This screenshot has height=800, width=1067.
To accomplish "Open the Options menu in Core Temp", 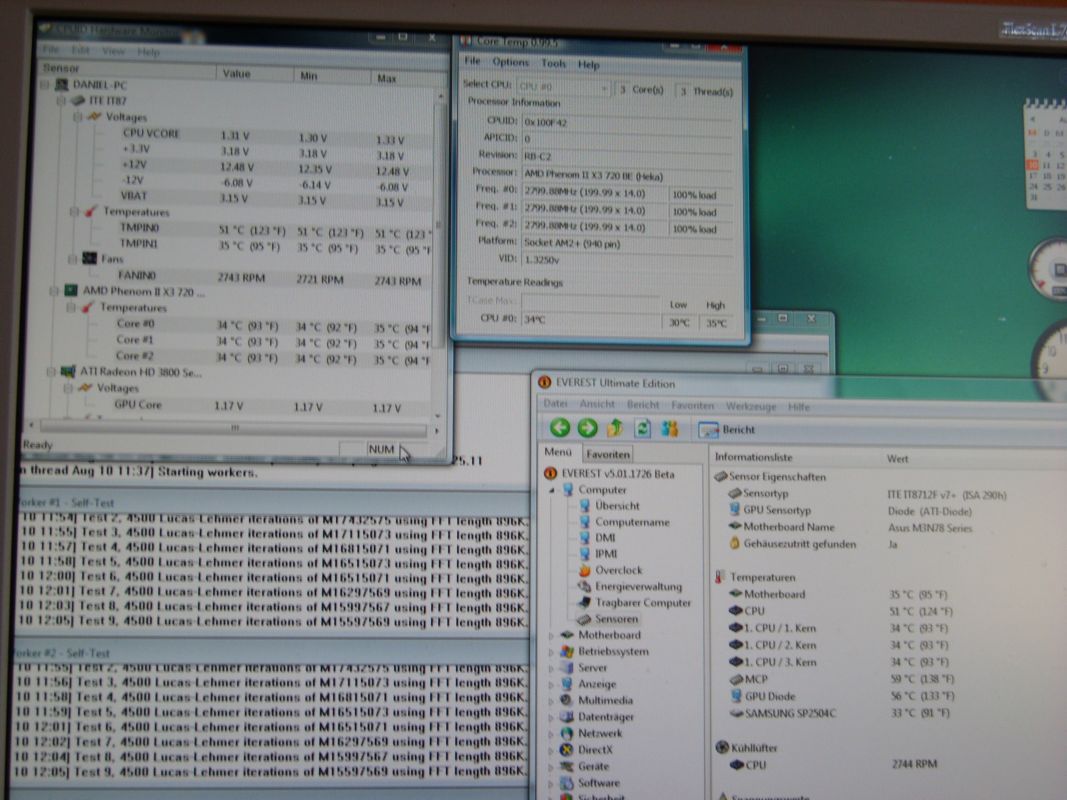I will pos(510,62).
